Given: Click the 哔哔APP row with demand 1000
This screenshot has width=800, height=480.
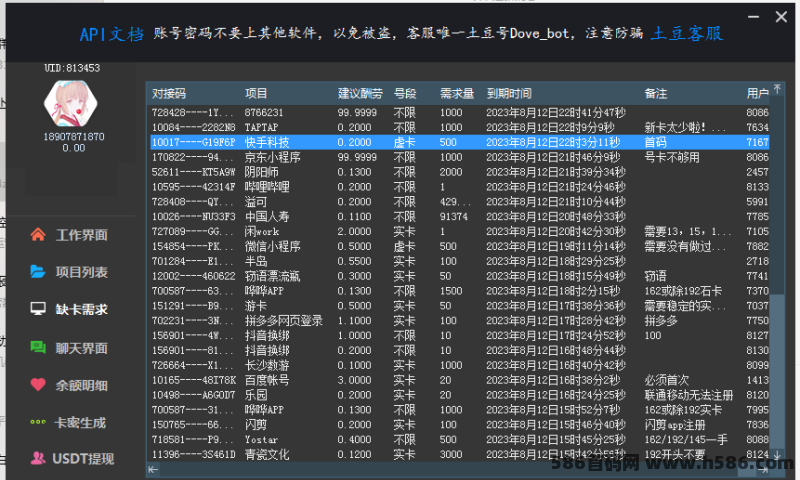Looking at the screenshot, I should point(460,410).
